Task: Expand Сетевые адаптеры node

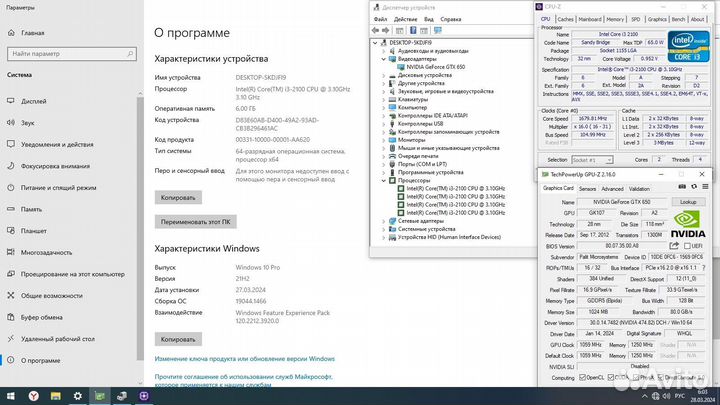Action: (x=383, y=221)
